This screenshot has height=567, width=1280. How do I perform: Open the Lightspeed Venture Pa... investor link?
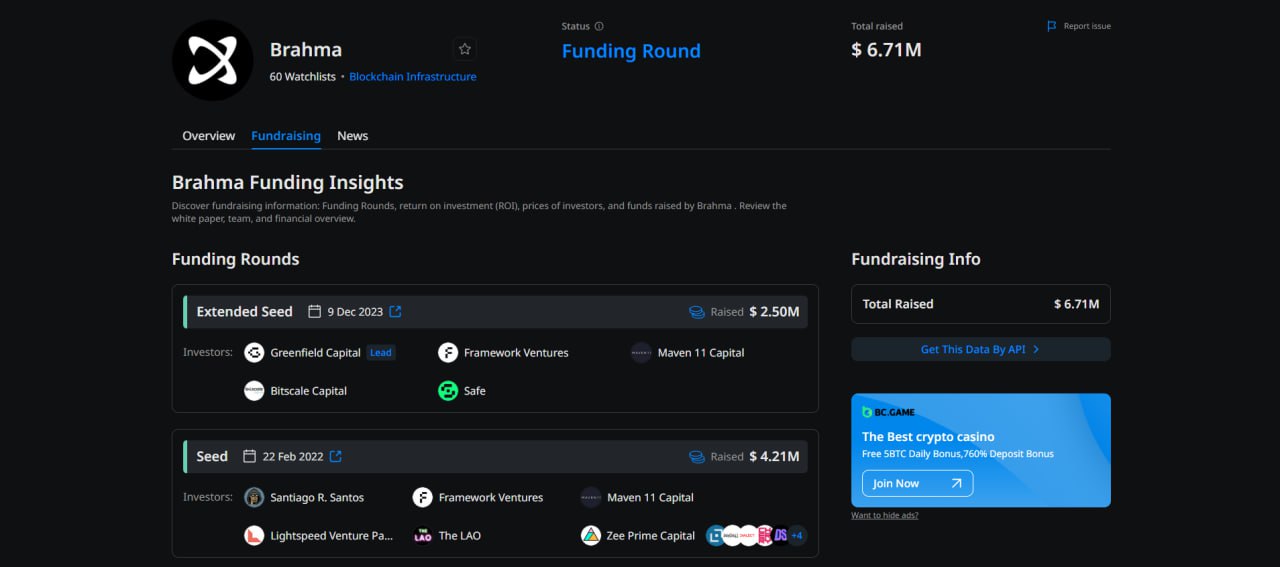point(332,536)
